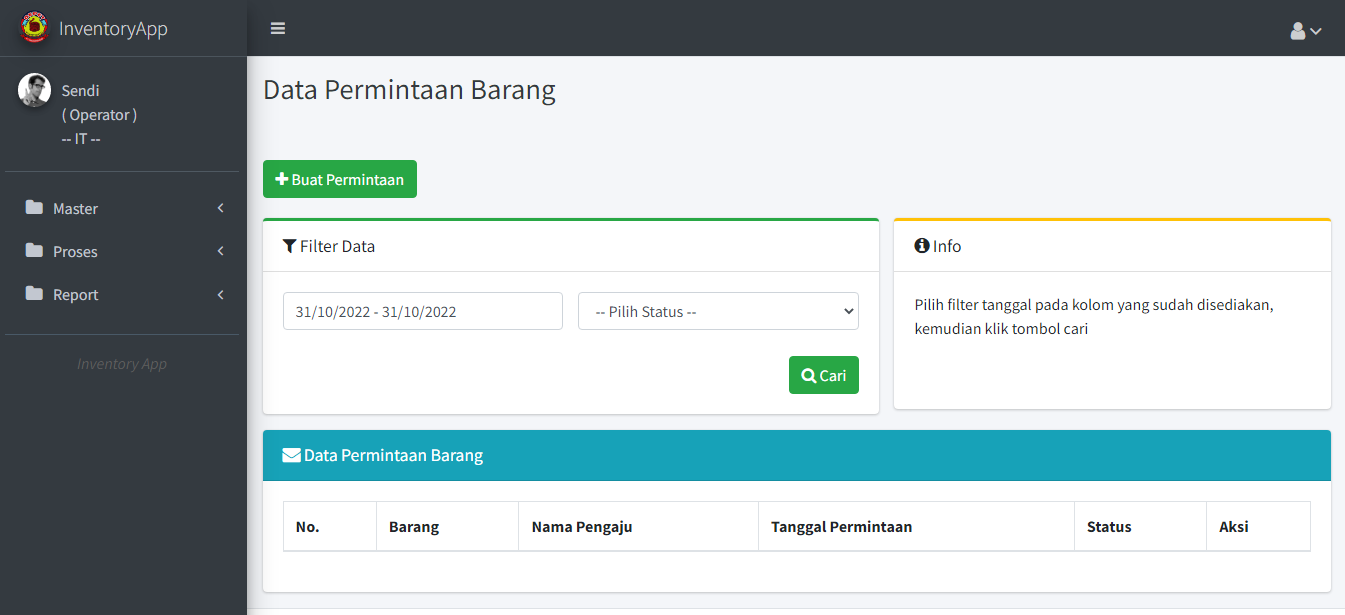This screenshot has width=1345, height=615.
Task: Open the Pilih Status dropdown
Action: click(718, 311)
